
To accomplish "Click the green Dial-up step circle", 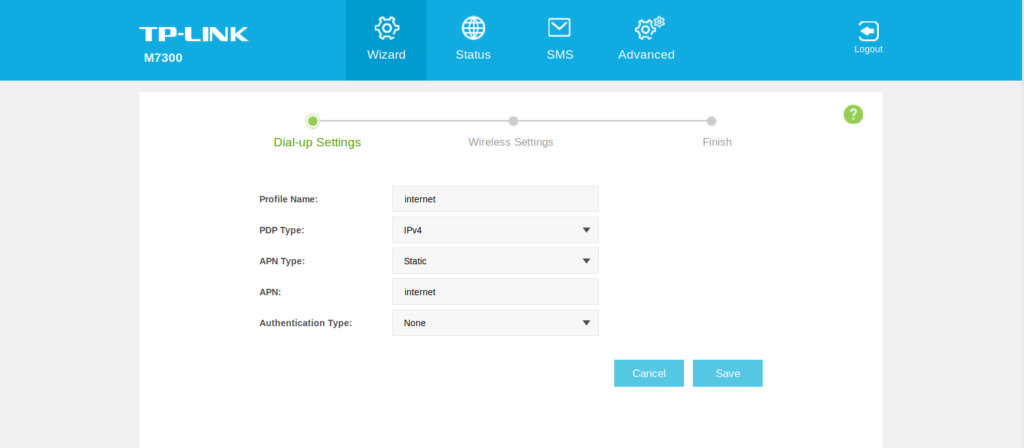I will tap(313, 121).
